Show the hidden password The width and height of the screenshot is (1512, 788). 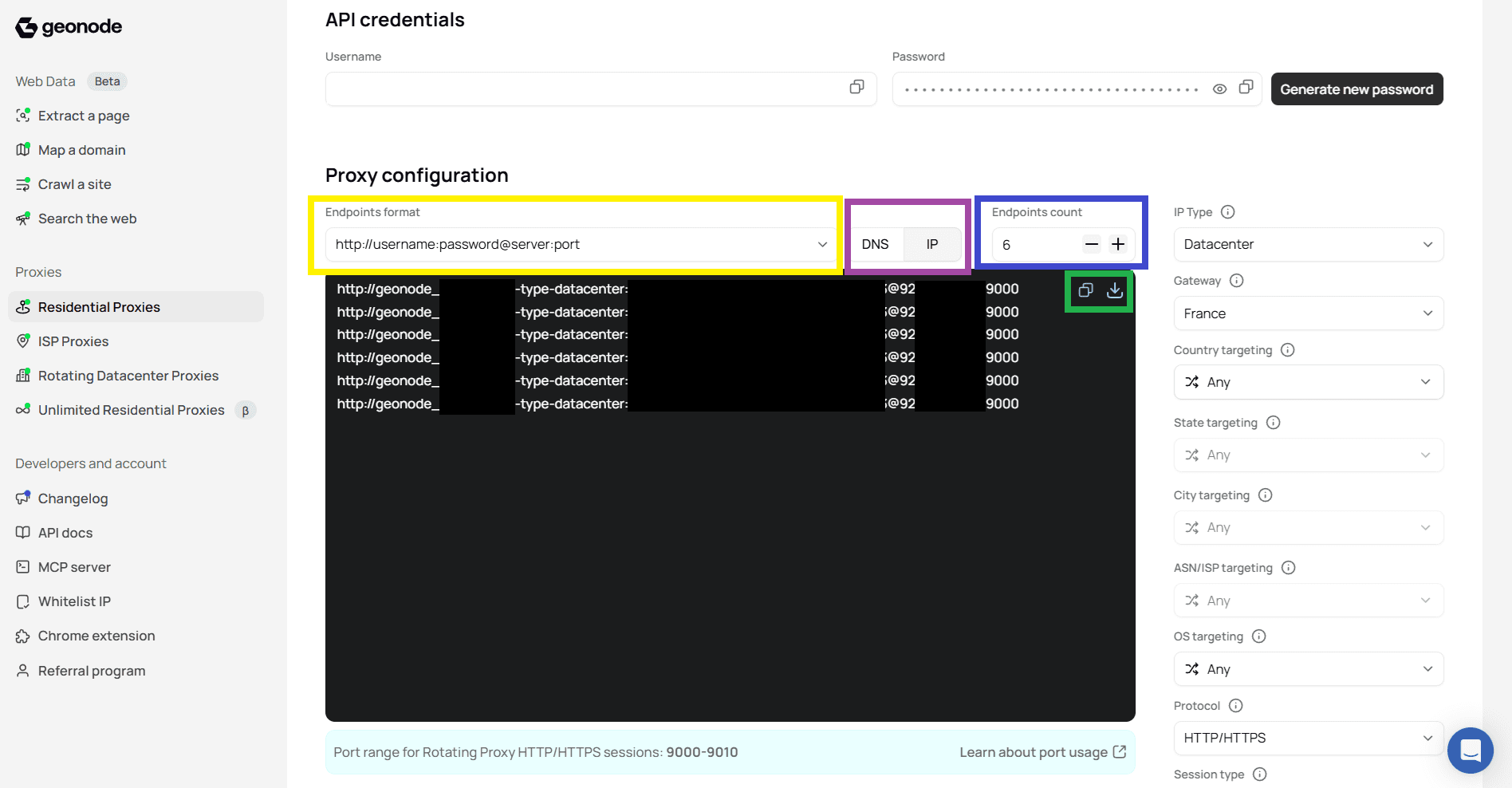tap(1219, 89)
